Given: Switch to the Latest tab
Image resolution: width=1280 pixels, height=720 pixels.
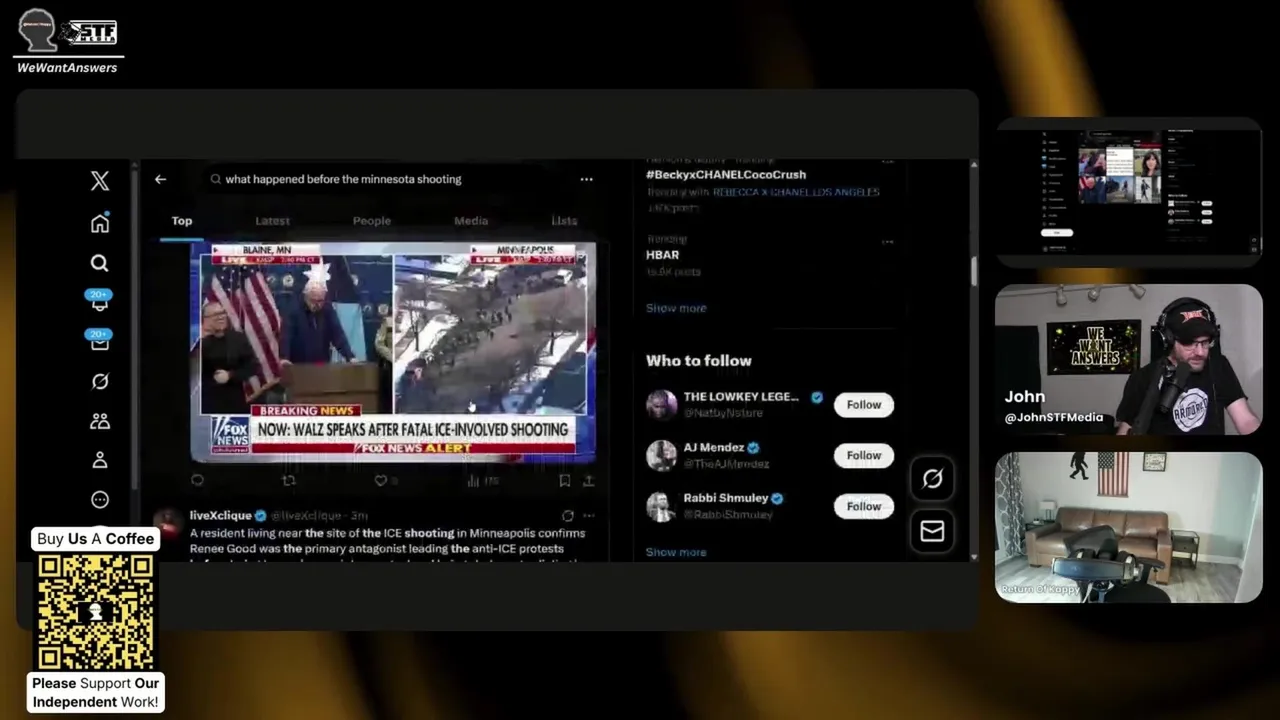Looking at the screenshot, I should (x=272, y=221).
